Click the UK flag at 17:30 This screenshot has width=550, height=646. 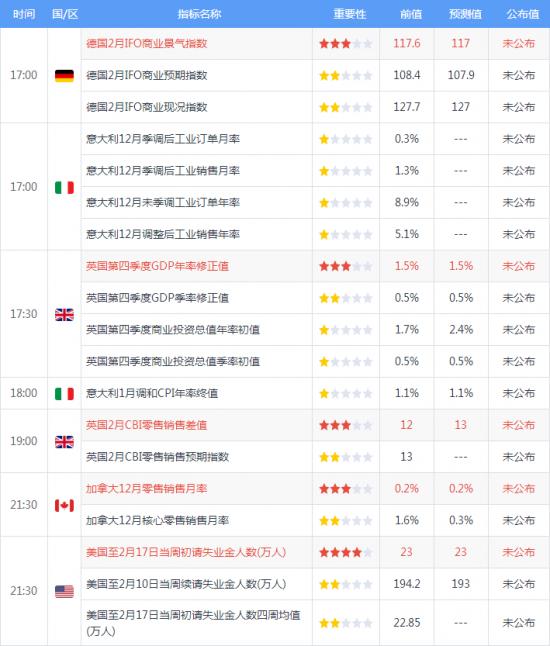click(64, 315)
